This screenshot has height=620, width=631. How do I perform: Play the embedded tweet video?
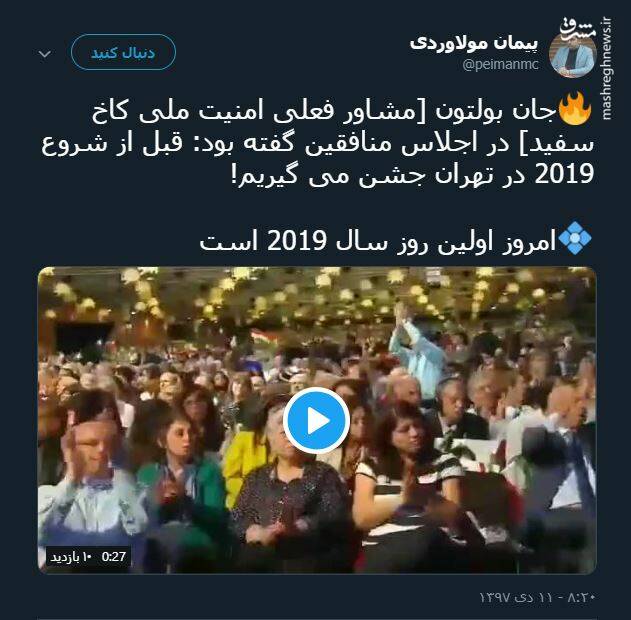click(x=316, y=420)
